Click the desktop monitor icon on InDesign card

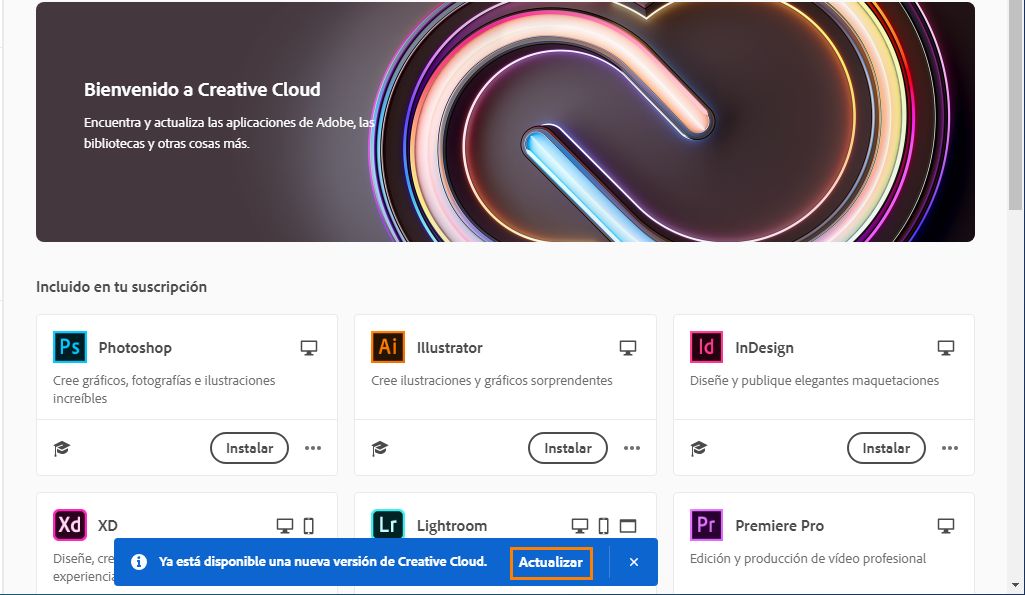coord(944,346)
